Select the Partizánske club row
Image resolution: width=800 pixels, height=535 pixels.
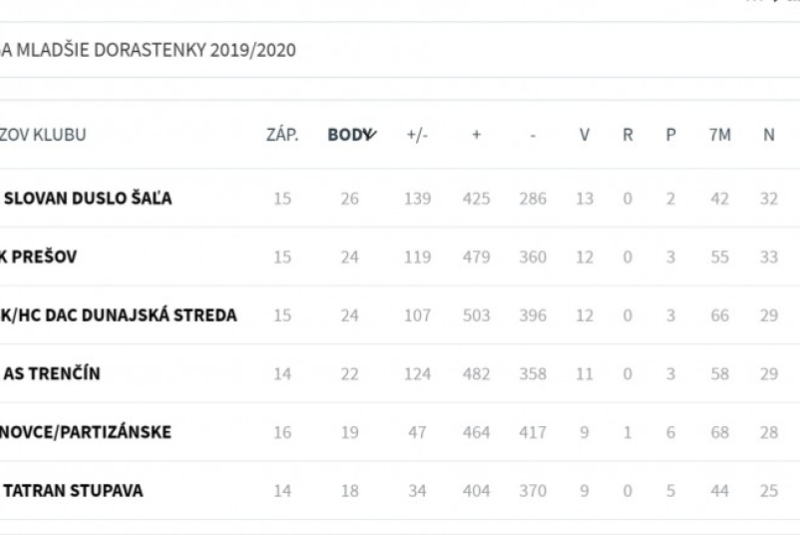click(86, 433)
